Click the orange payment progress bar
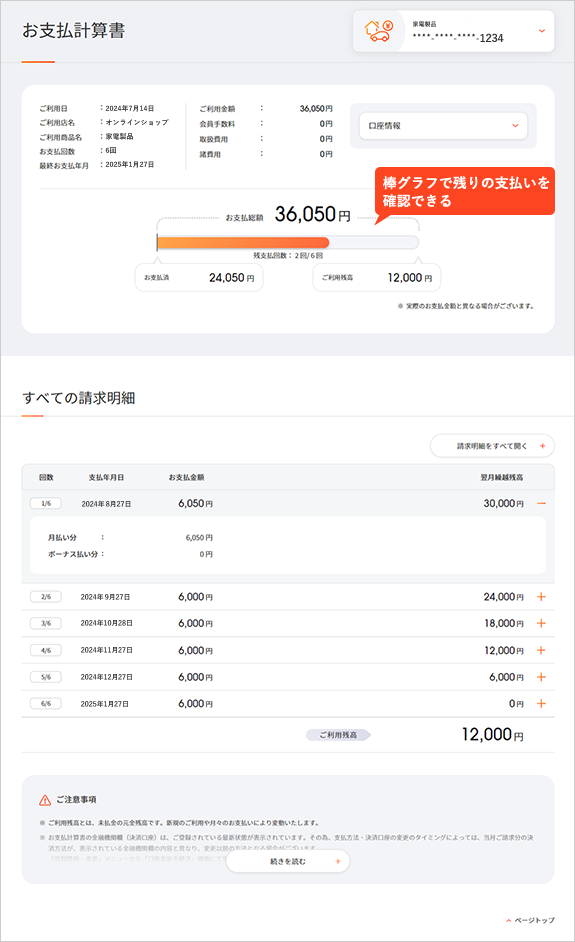 243,242
